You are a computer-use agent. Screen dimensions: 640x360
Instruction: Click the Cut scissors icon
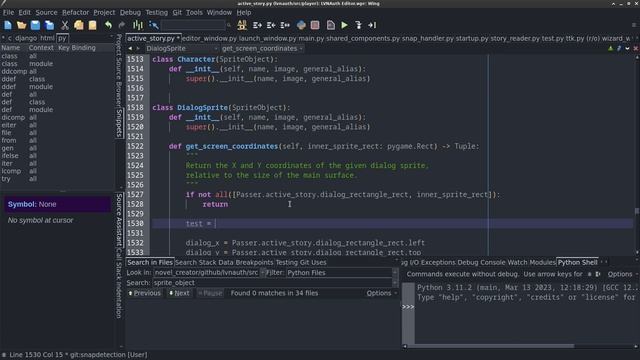[x=64, y=25]
